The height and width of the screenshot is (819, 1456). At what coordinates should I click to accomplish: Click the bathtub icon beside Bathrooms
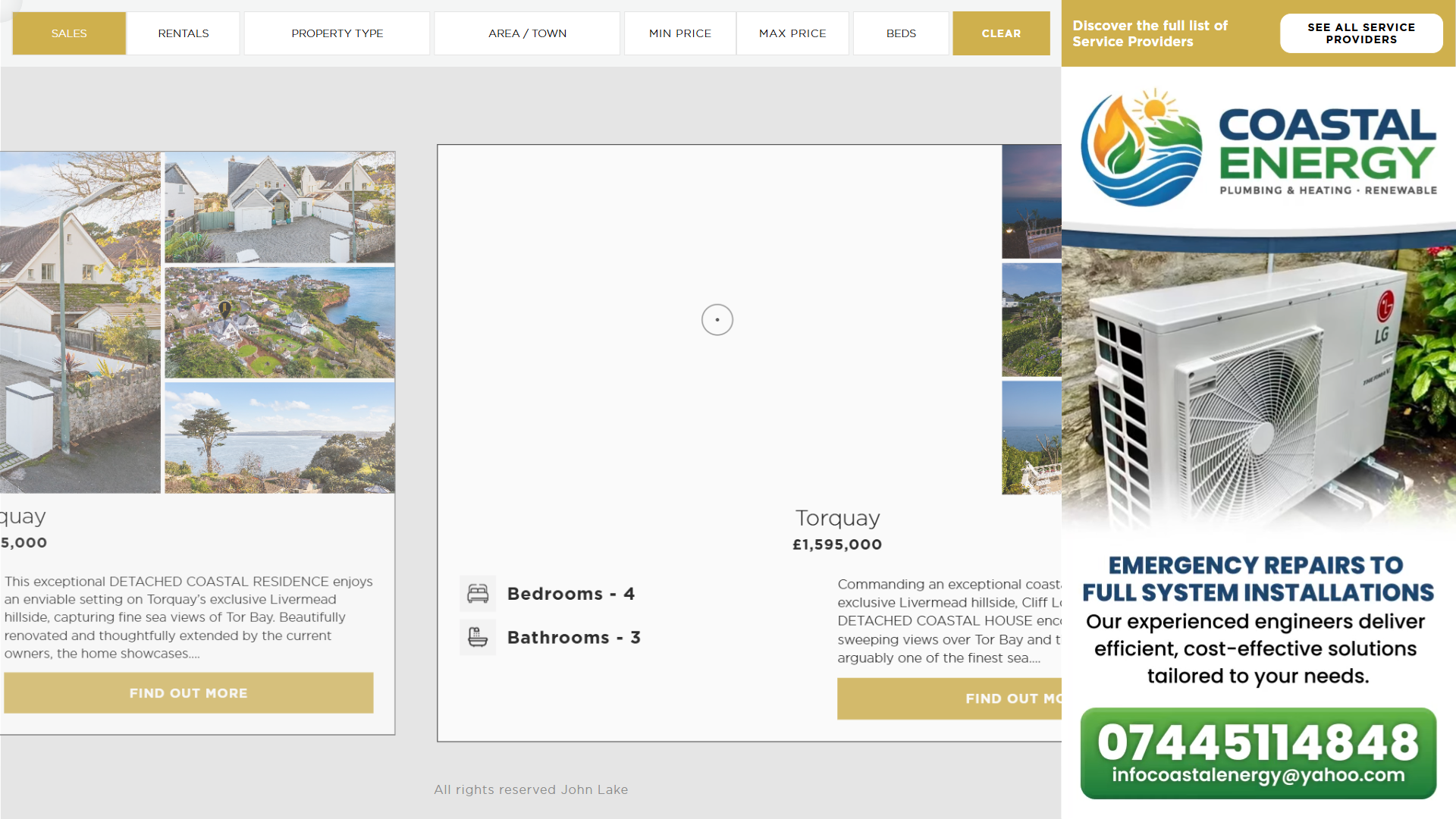coord(478,638)
